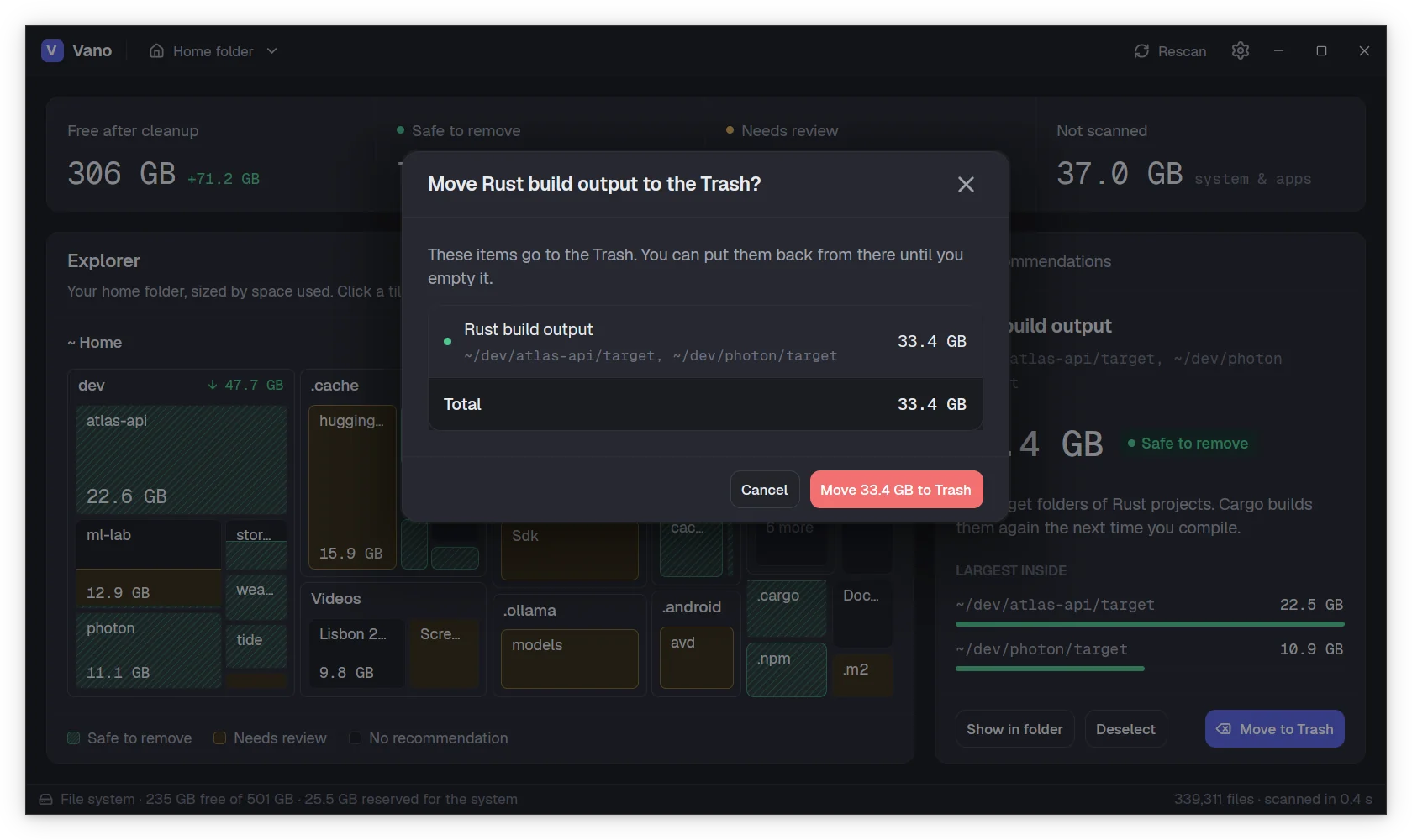Click the Vano app logo icon
This screenshot has height=840, width=1412.
[x=52, y=50]
